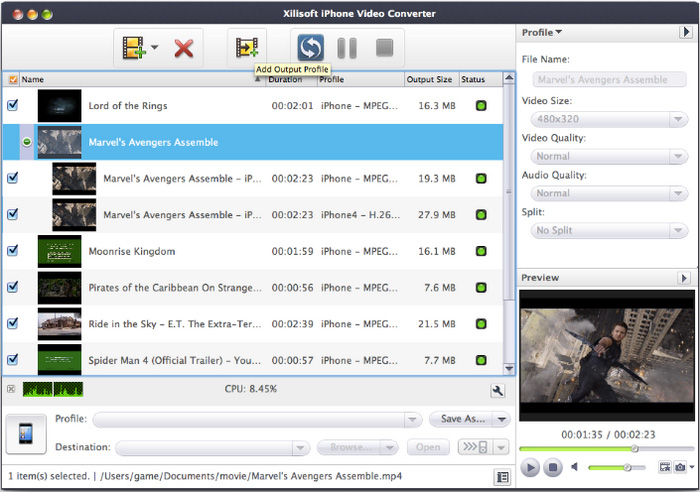Start conversion with the blue Convert button
The height and width of the screenshot is (492, 700).
(310, 48)
